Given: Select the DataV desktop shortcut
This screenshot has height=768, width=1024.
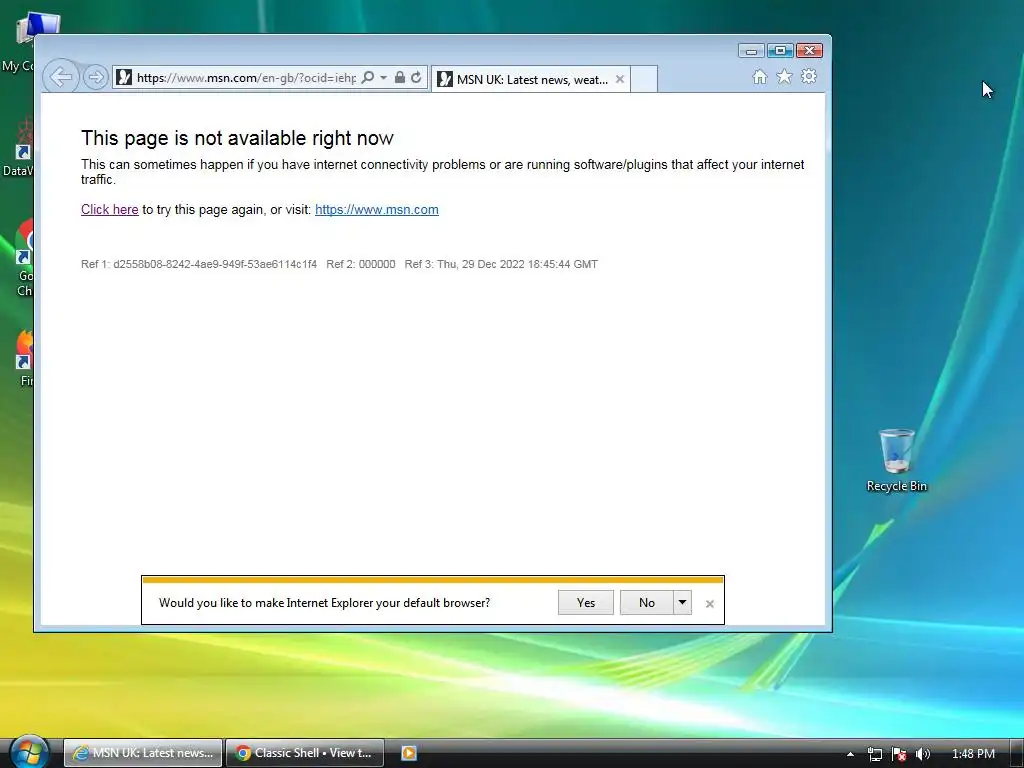Looking at the screenshot, I should [x=17, y=148].
